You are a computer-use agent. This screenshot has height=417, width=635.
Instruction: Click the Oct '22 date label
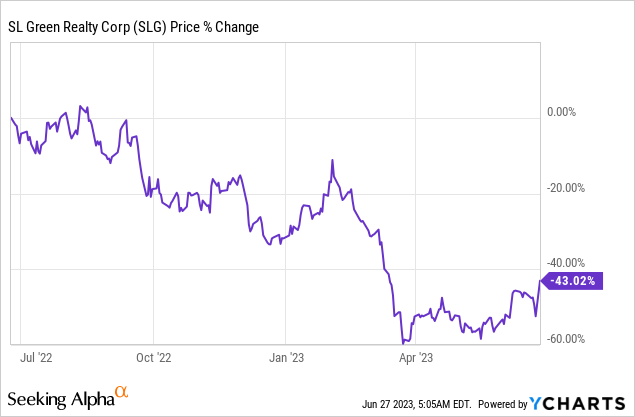click(153, 355)
